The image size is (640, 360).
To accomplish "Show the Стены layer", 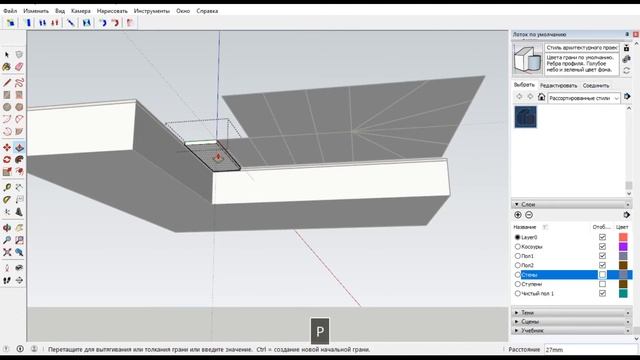I will (602, 275).
